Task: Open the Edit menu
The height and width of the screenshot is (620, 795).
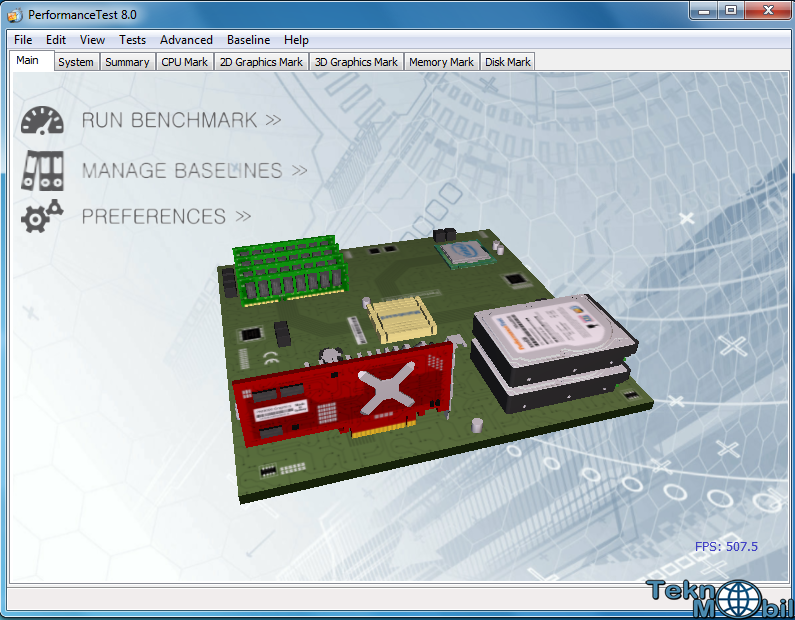Action: pyautogui.click(x=56, y=40)
